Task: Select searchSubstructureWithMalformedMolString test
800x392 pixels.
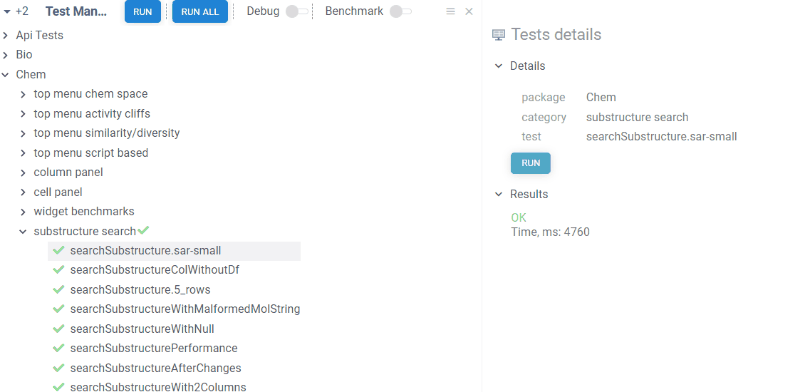Action: (x=185, y=309)
